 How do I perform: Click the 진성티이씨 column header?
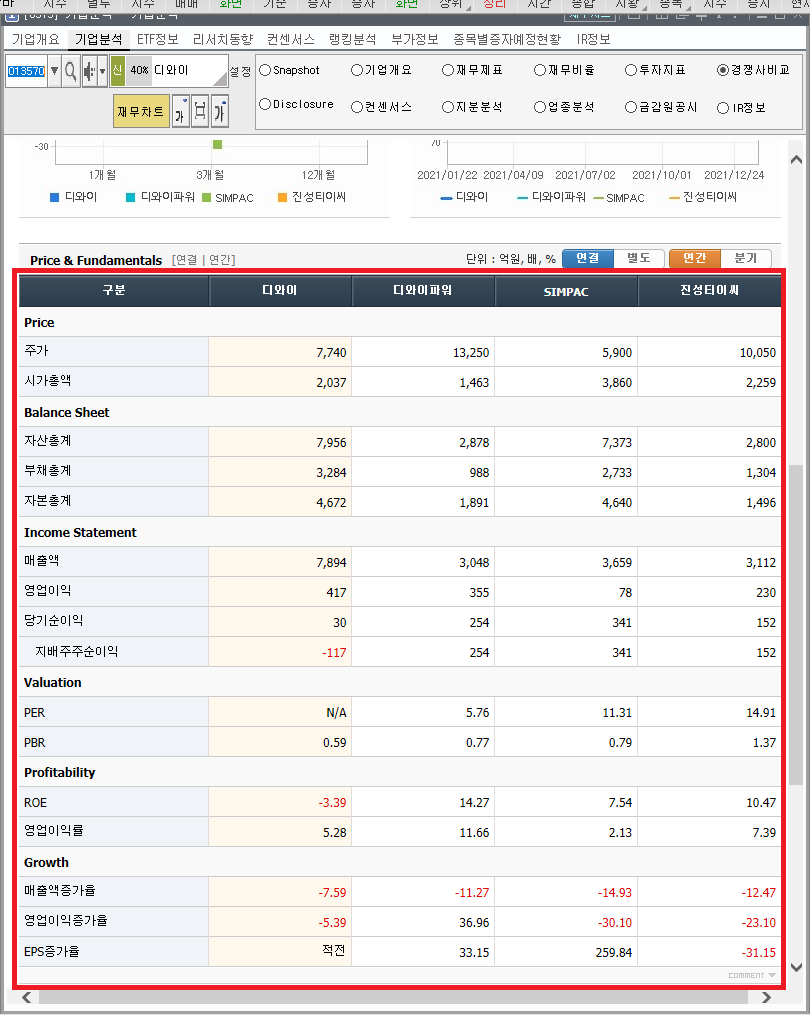710,291
